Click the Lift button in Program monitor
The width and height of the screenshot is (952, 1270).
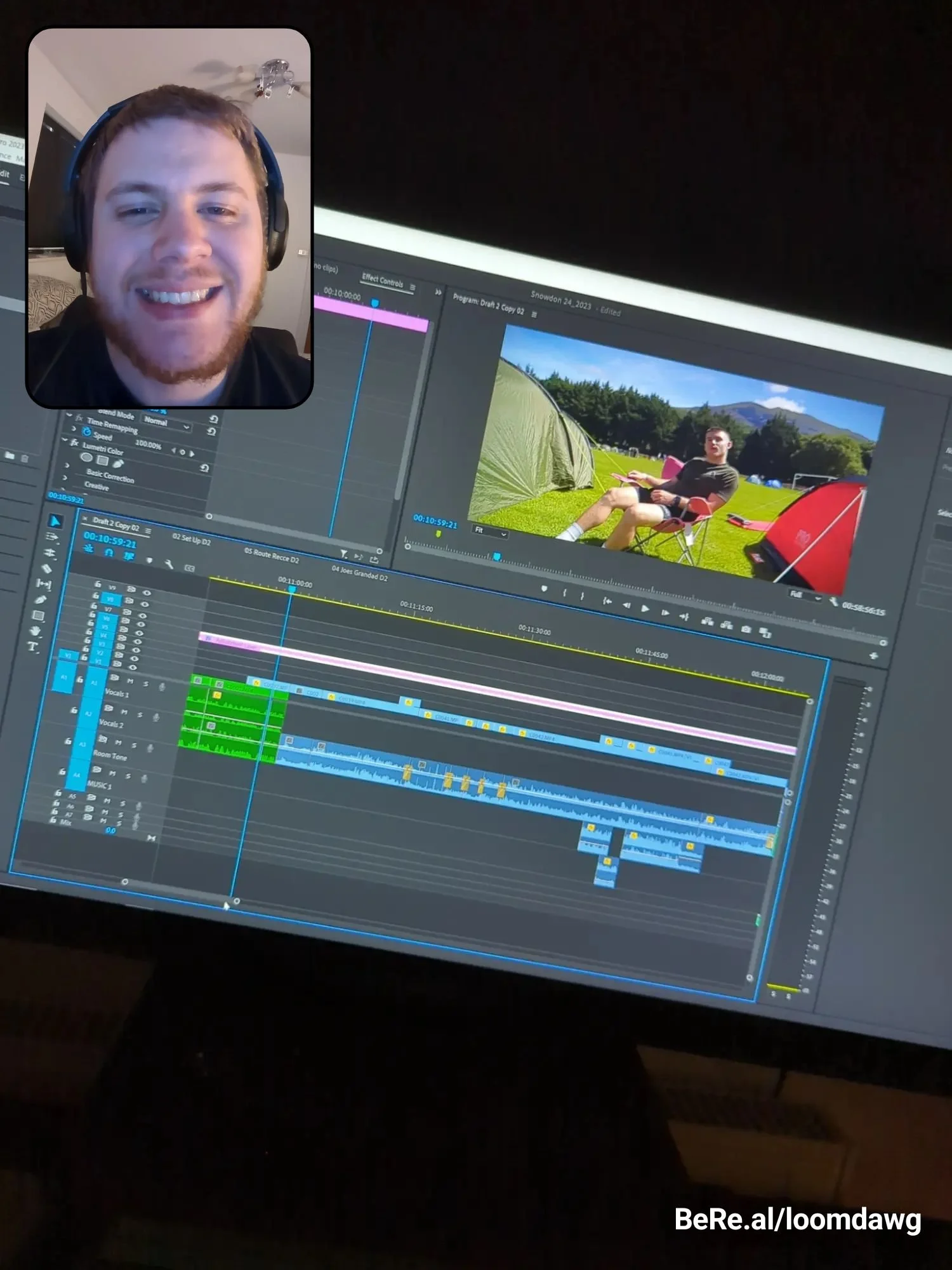707,620
